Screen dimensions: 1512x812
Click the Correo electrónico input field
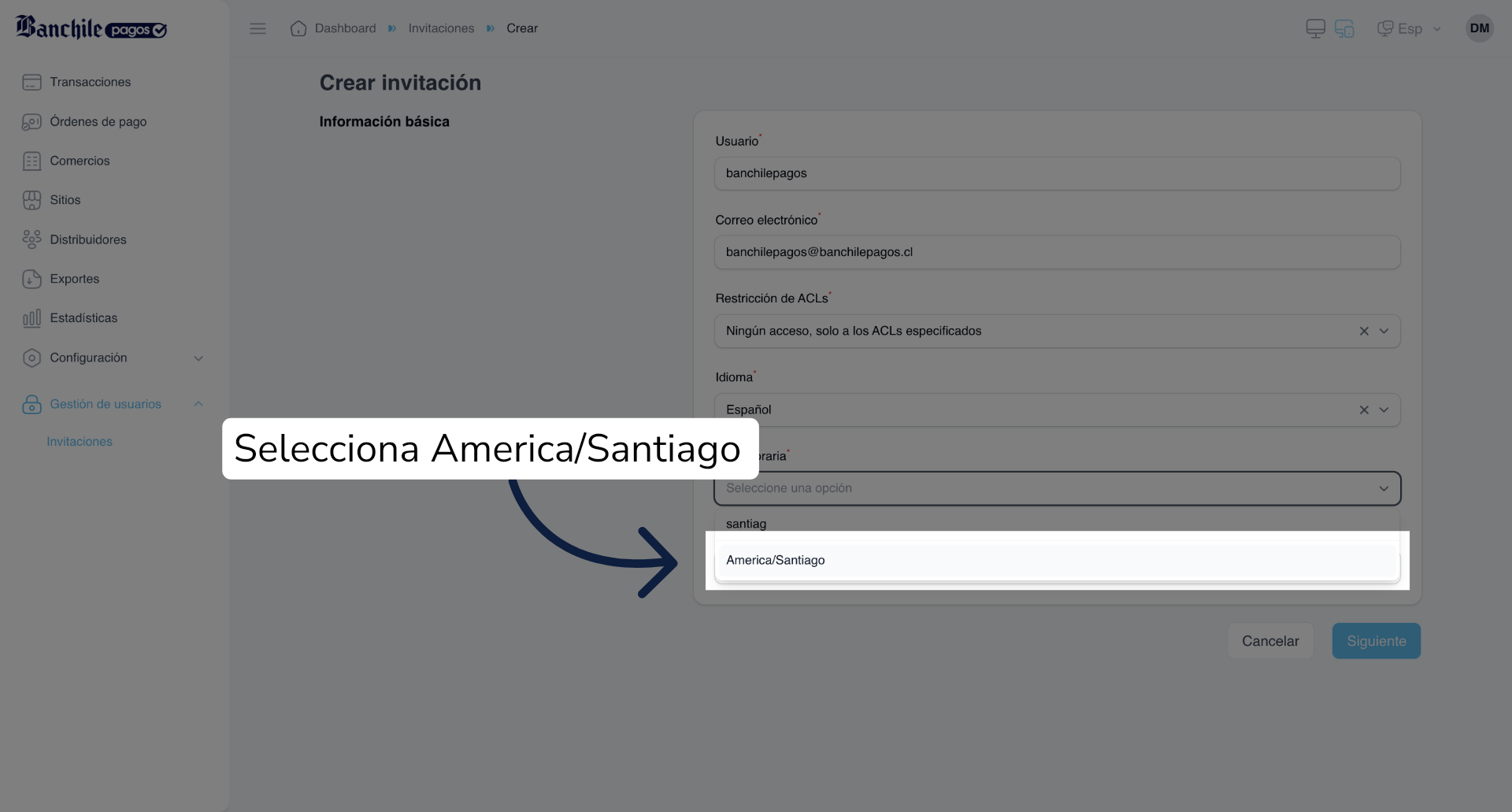1057,252
